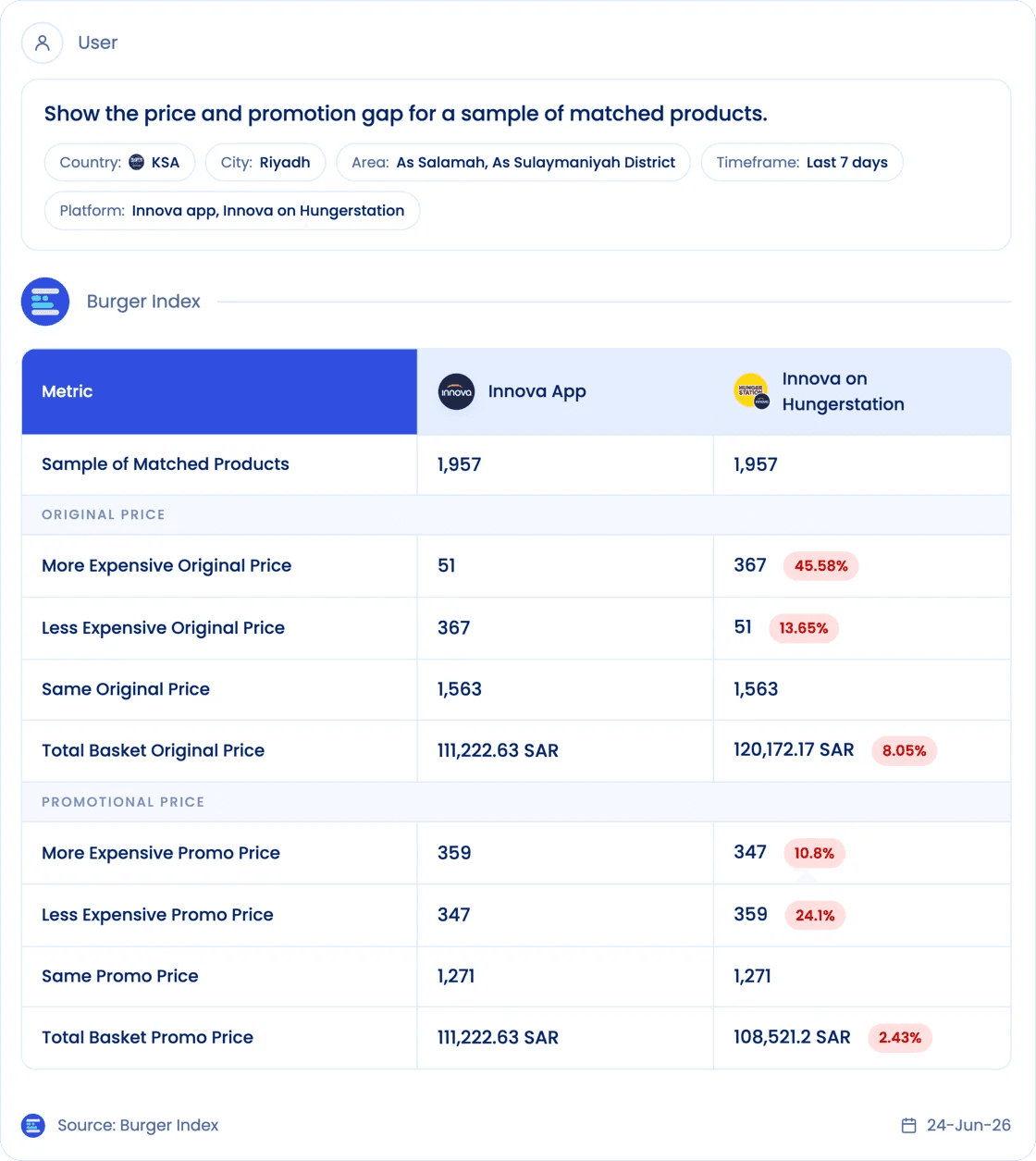
Task: Click the 2.43% badge next to 108,521.2 SAR
Action: pyautogui.click(x=900, y=1038)
